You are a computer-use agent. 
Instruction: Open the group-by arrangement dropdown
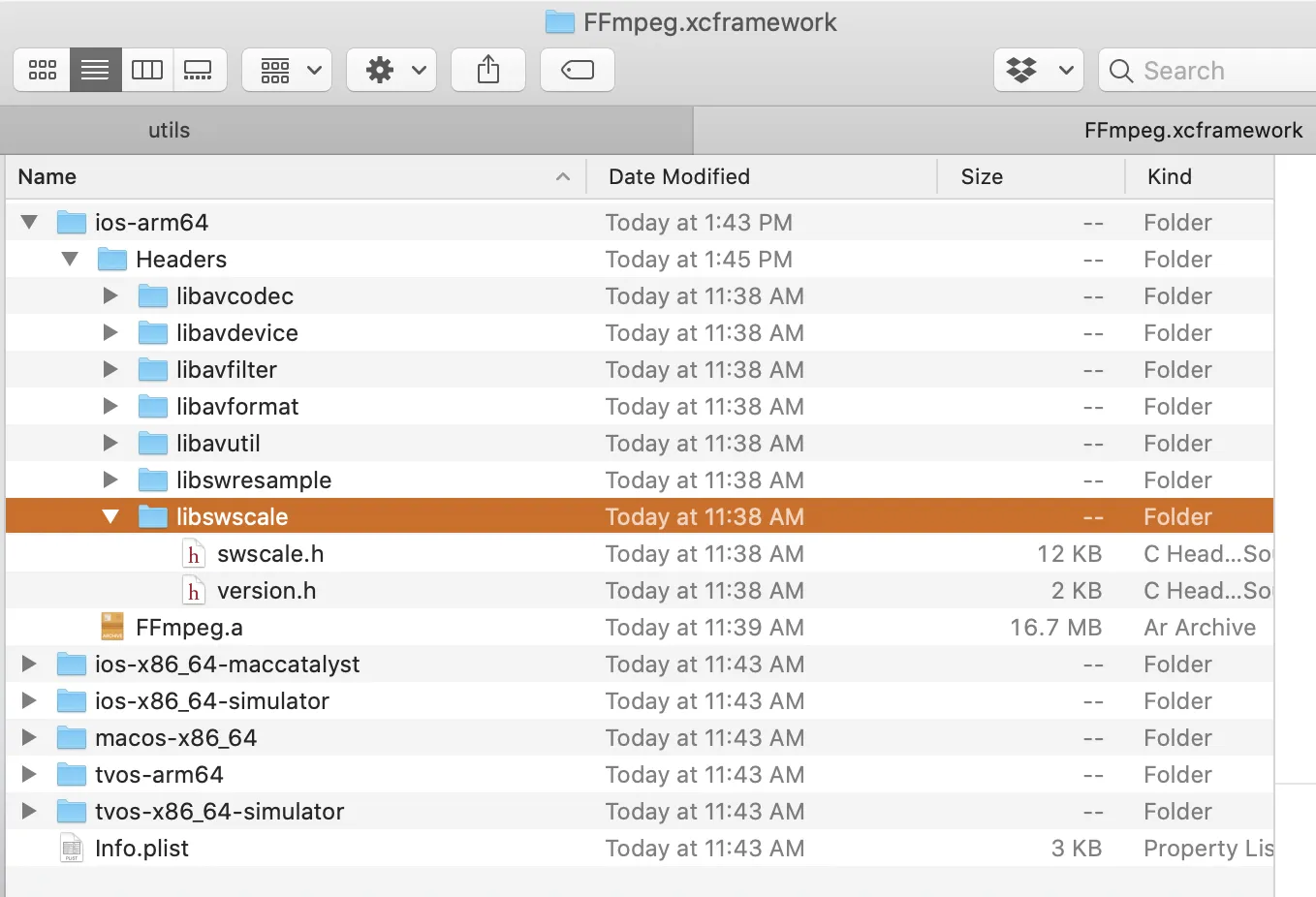(287, 70)
